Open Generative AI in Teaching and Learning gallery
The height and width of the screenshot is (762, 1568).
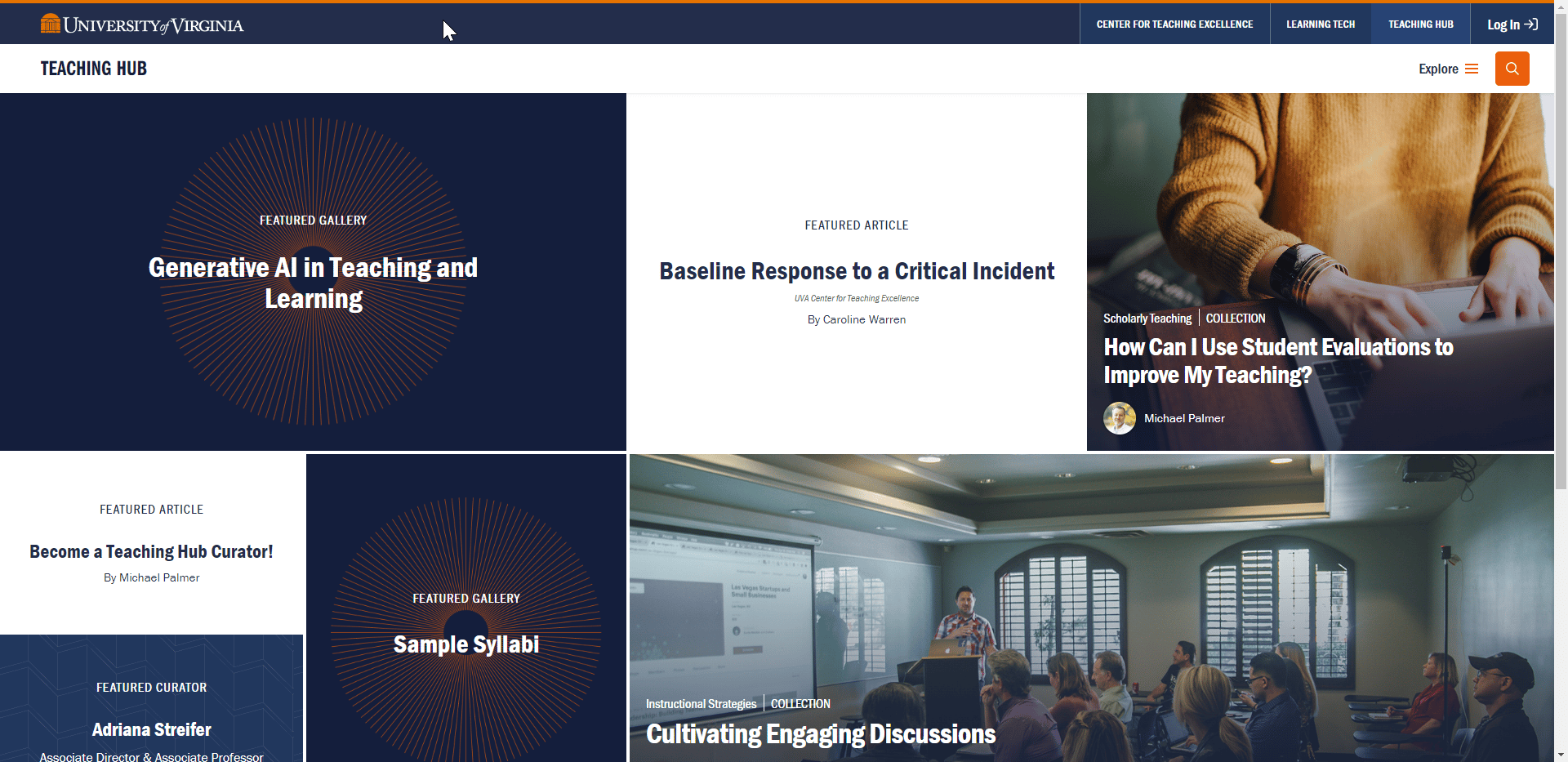point(313,283)
